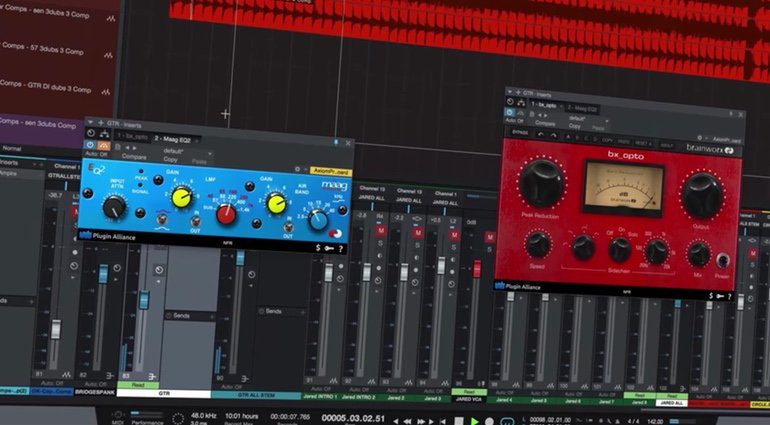Click the 00005.03.02.51 position display
The width and height of the screenshot is (770, 425).
point(353,418)
